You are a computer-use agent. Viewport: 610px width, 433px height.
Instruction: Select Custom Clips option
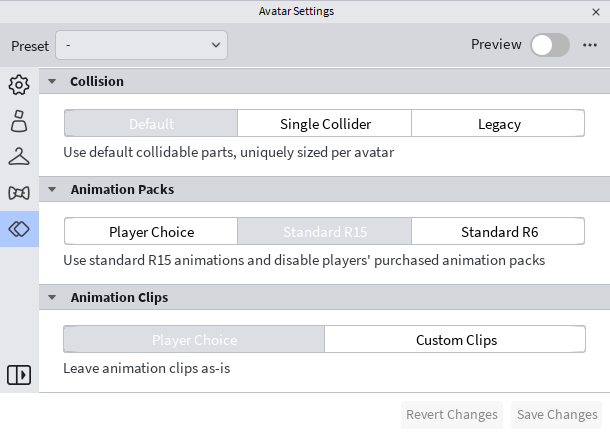tap(455, 340)
